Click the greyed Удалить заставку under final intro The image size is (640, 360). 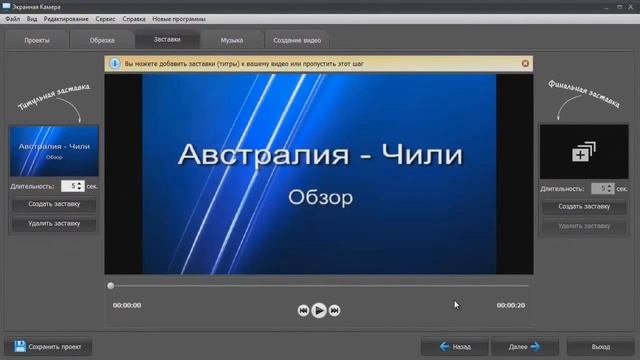click(584, 226)
